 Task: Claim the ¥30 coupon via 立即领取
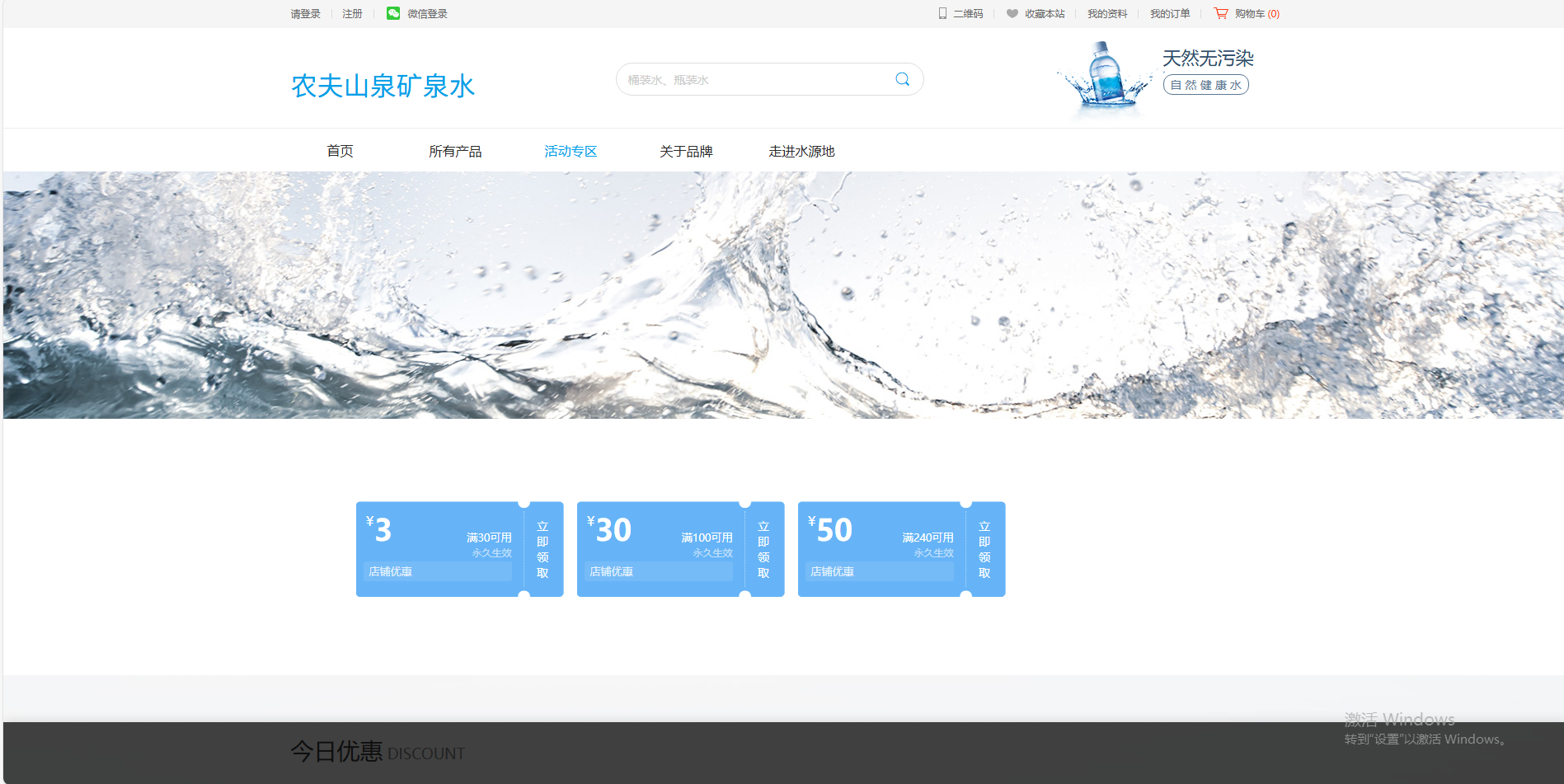(x=763, y=549)
